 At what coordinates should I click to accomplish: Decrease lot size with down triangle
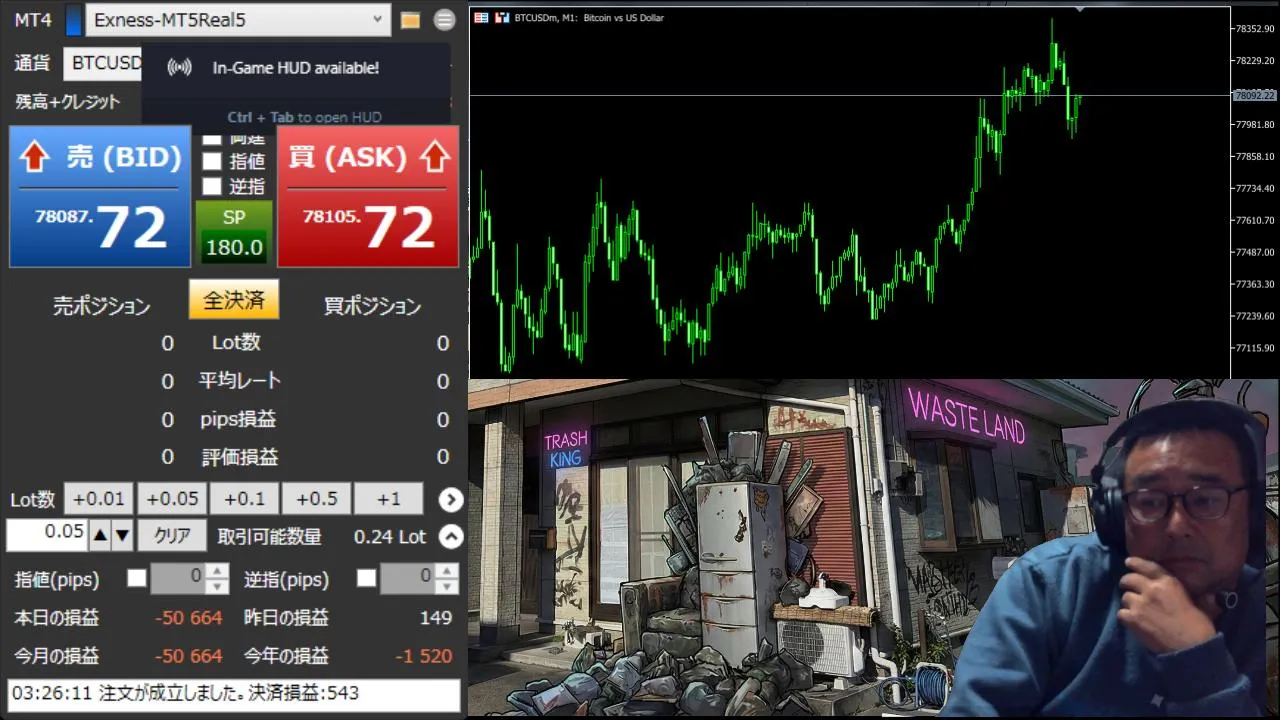[x=122, y=536]
